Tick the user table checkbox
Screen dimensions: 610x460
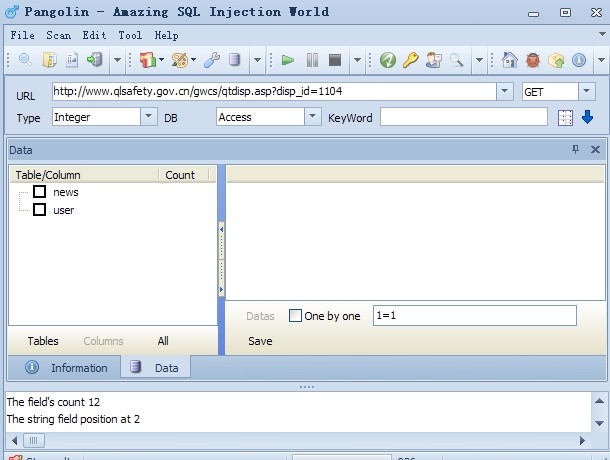[x=39, y=209]
